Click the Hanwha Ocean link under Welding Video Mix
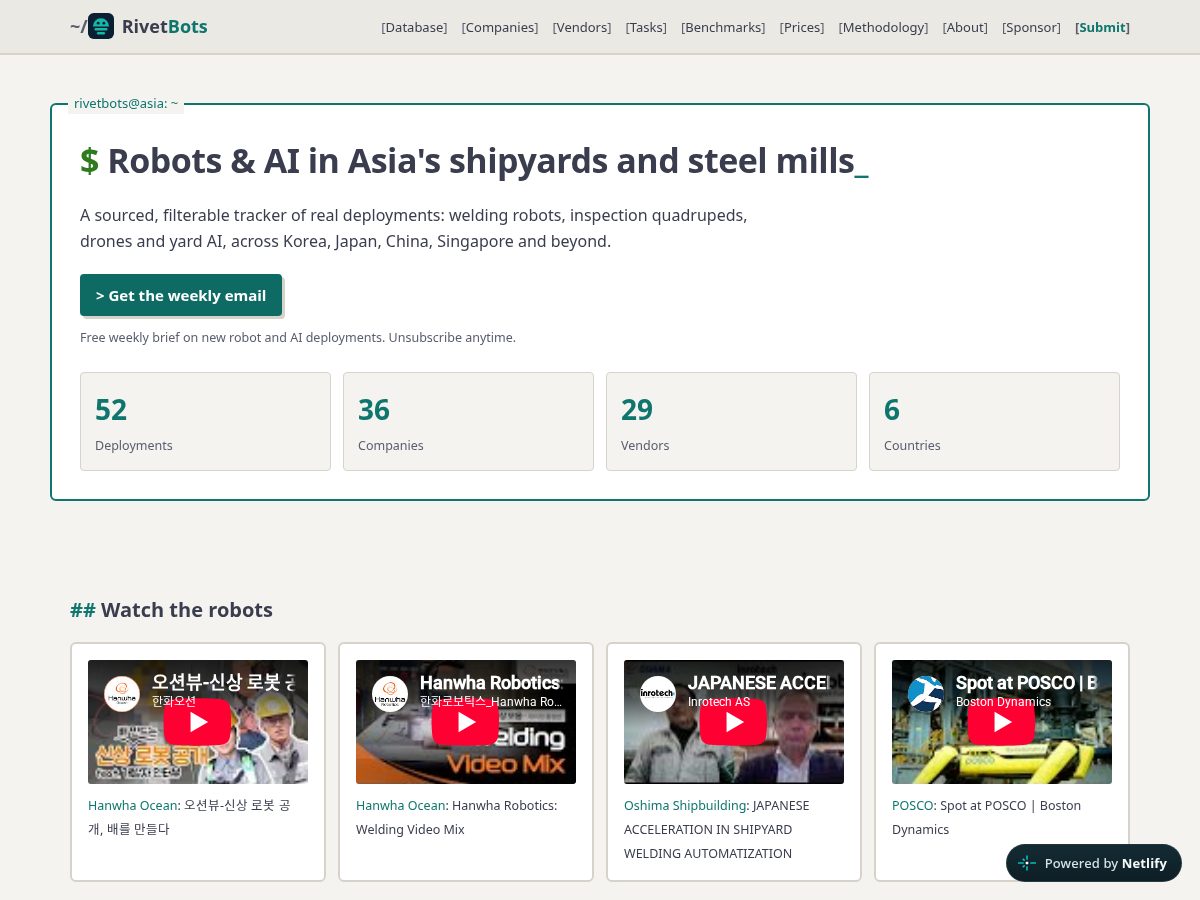Viewport: 1200px width, 900px height. [x=401, y=805]
